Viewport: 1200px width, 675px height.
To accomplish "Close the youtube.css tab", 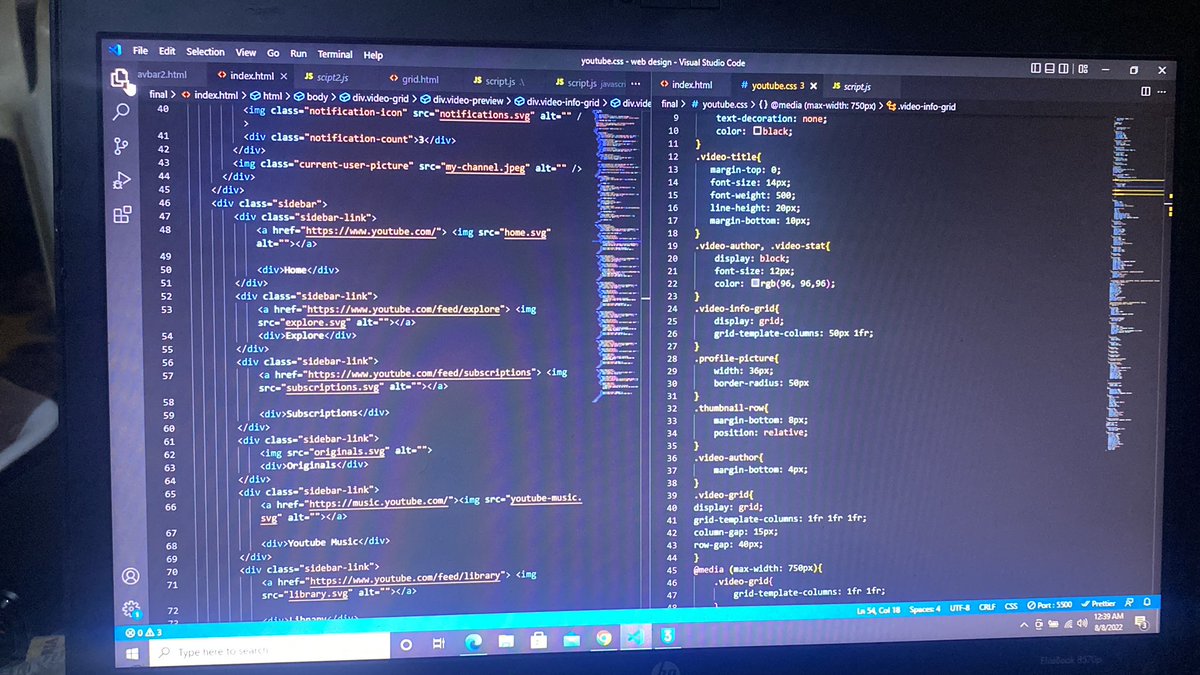I will click(814, 86).
